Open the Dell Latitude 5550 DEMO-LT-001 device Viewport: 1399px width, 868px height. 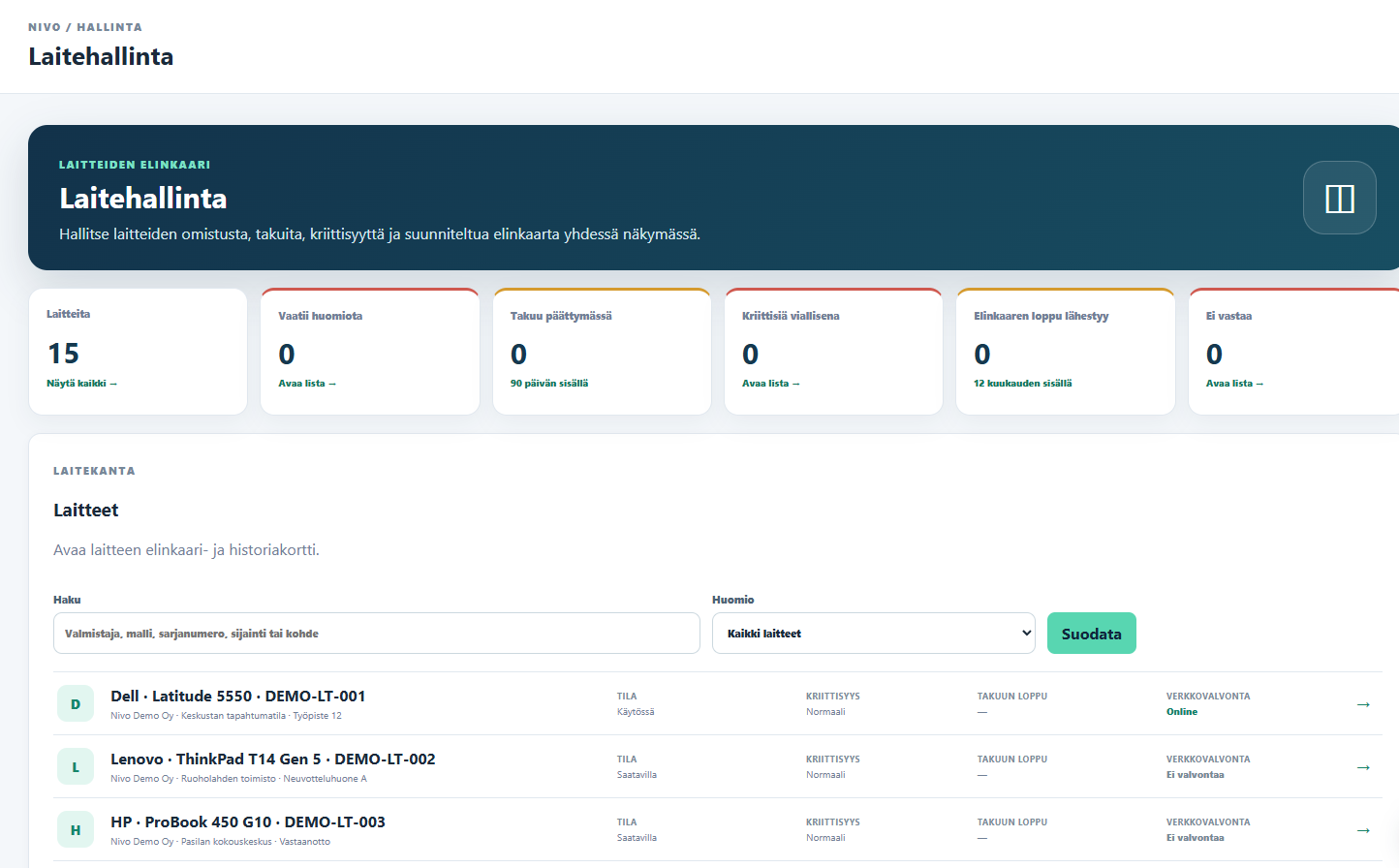(237, 697)
